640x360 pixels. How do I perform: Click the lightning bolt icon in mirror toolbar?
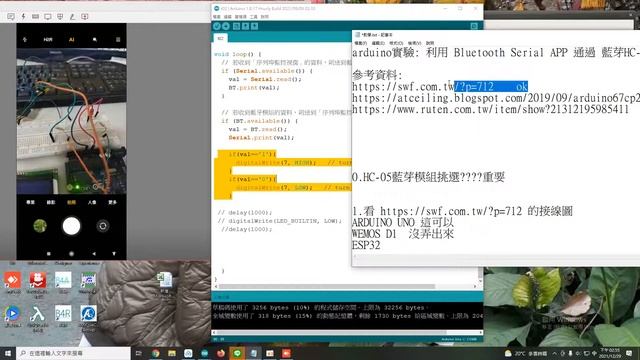coord(23,16)
